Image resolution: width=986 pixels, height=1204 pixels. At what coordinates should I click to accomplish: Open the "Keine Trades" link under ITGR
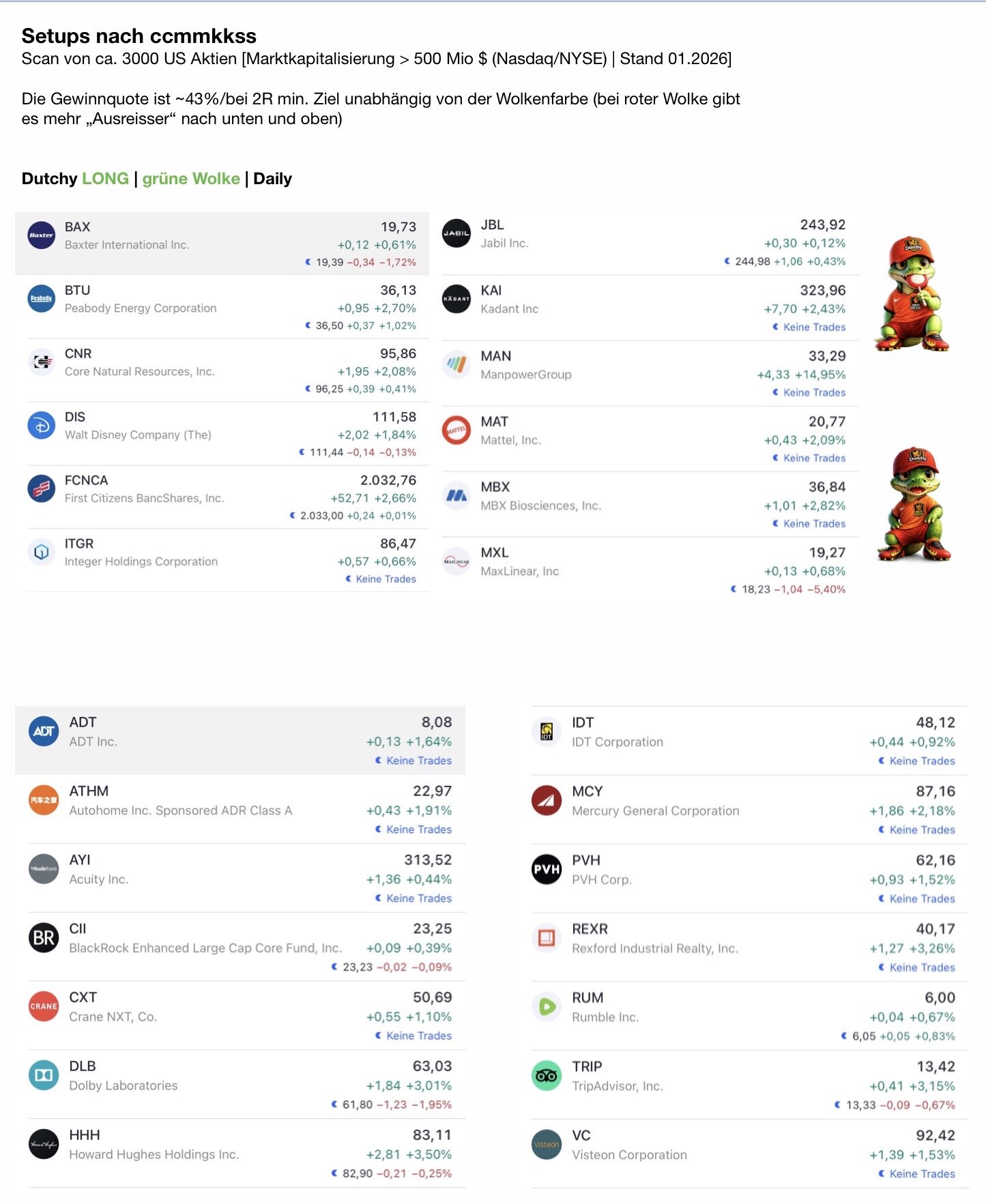(x=386, y=579)
